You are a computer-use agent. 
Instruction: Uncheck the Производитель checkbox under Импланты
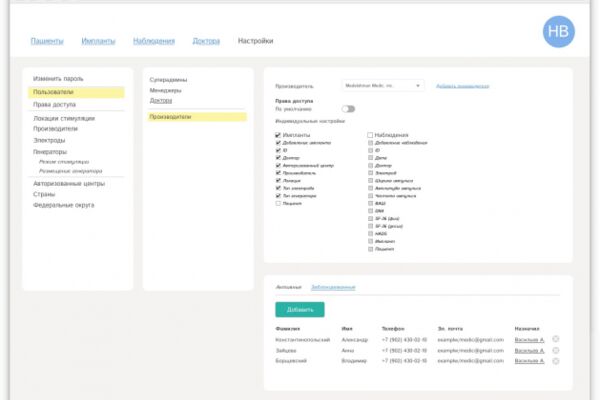click(278, 173)
